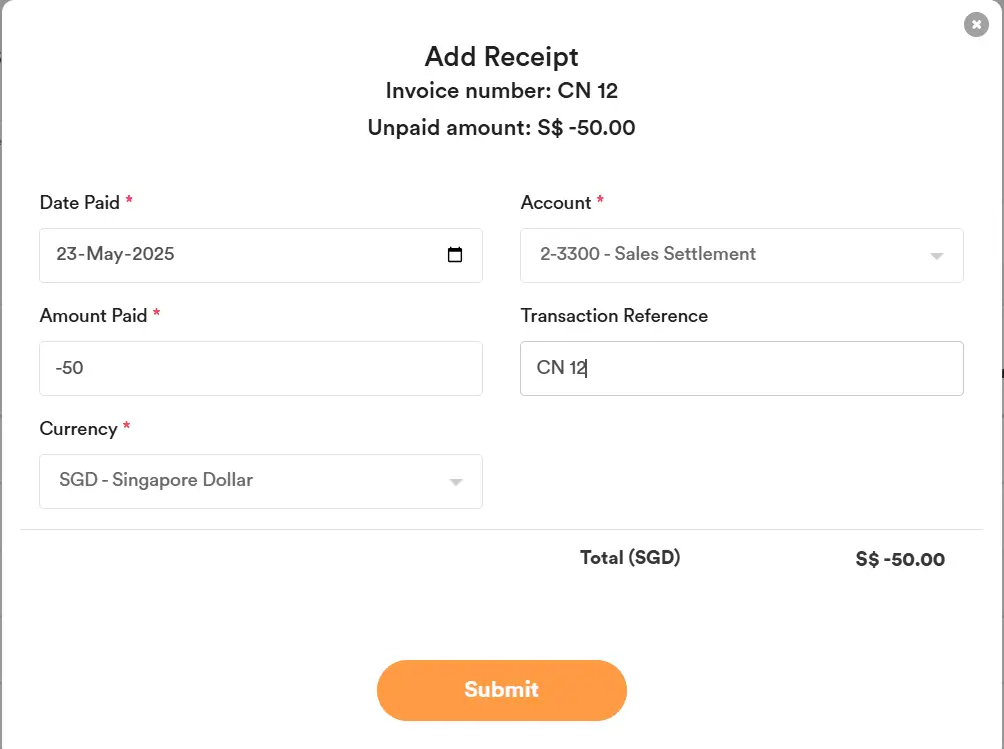1004x749 pixels.
Task: Select the Amount Paid input field
Action: coord(260,368)
